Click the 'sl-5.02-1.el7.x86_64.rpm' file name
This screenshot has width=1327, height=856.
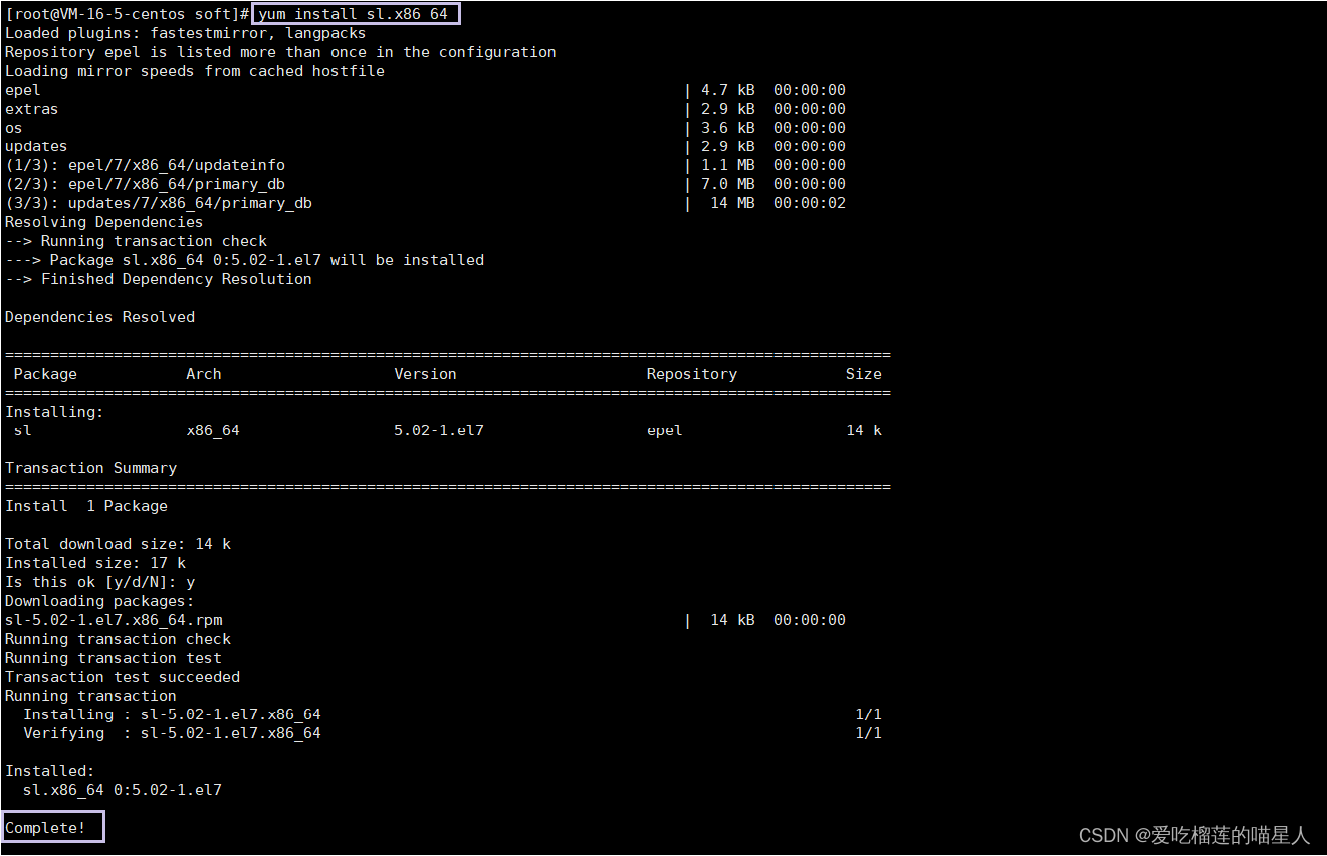click(113, 620)
